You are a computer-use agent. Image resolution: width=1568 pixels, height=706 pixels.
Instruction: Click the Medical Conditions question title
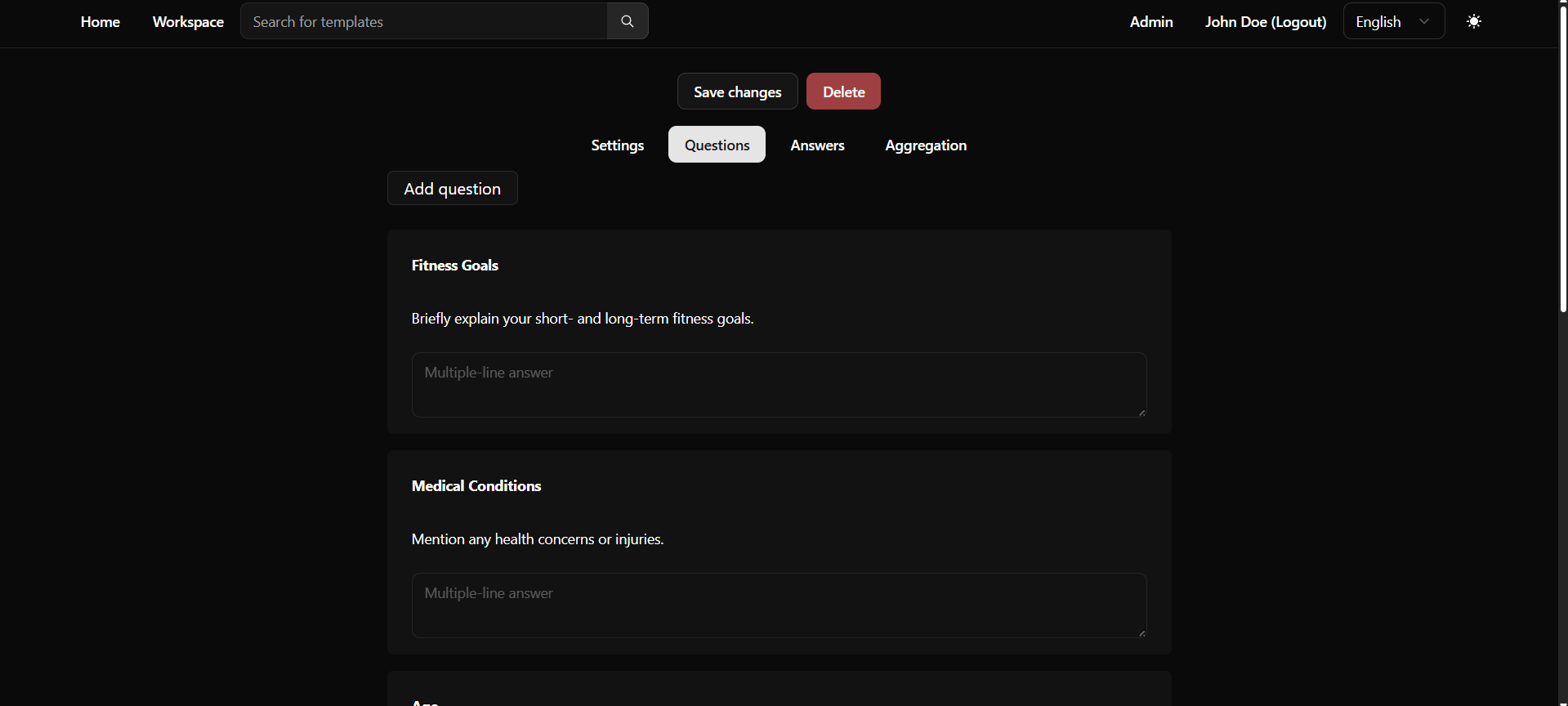click(x=476, y=486)
